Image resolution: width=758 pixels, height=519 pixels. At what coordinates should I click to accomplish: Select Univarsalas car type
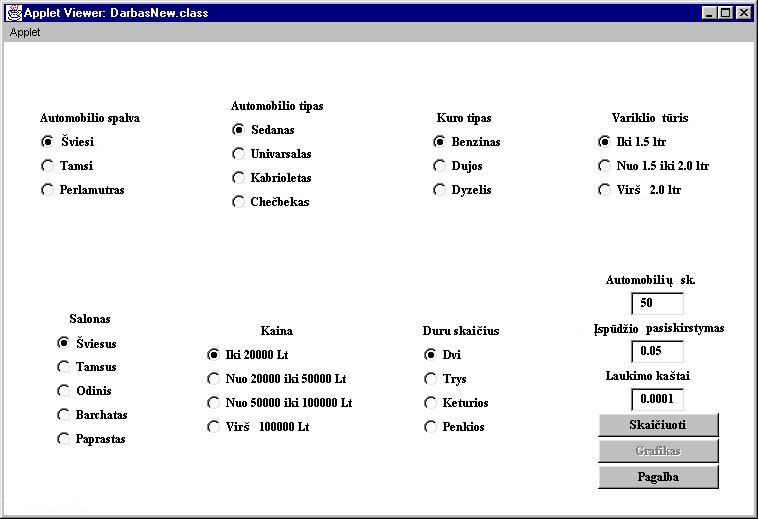[238, 154]
